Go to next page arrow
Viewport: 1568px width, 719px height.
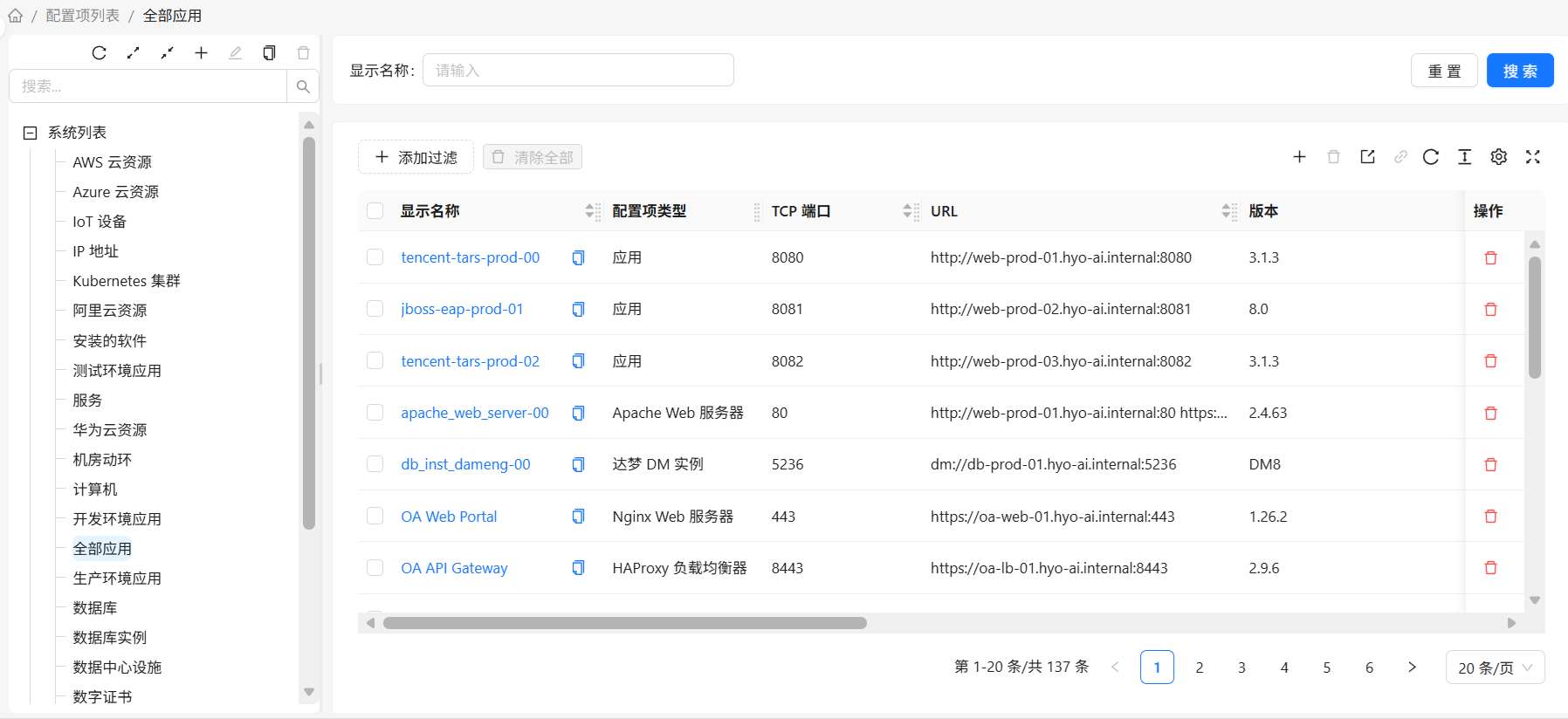click(1412, 668)
